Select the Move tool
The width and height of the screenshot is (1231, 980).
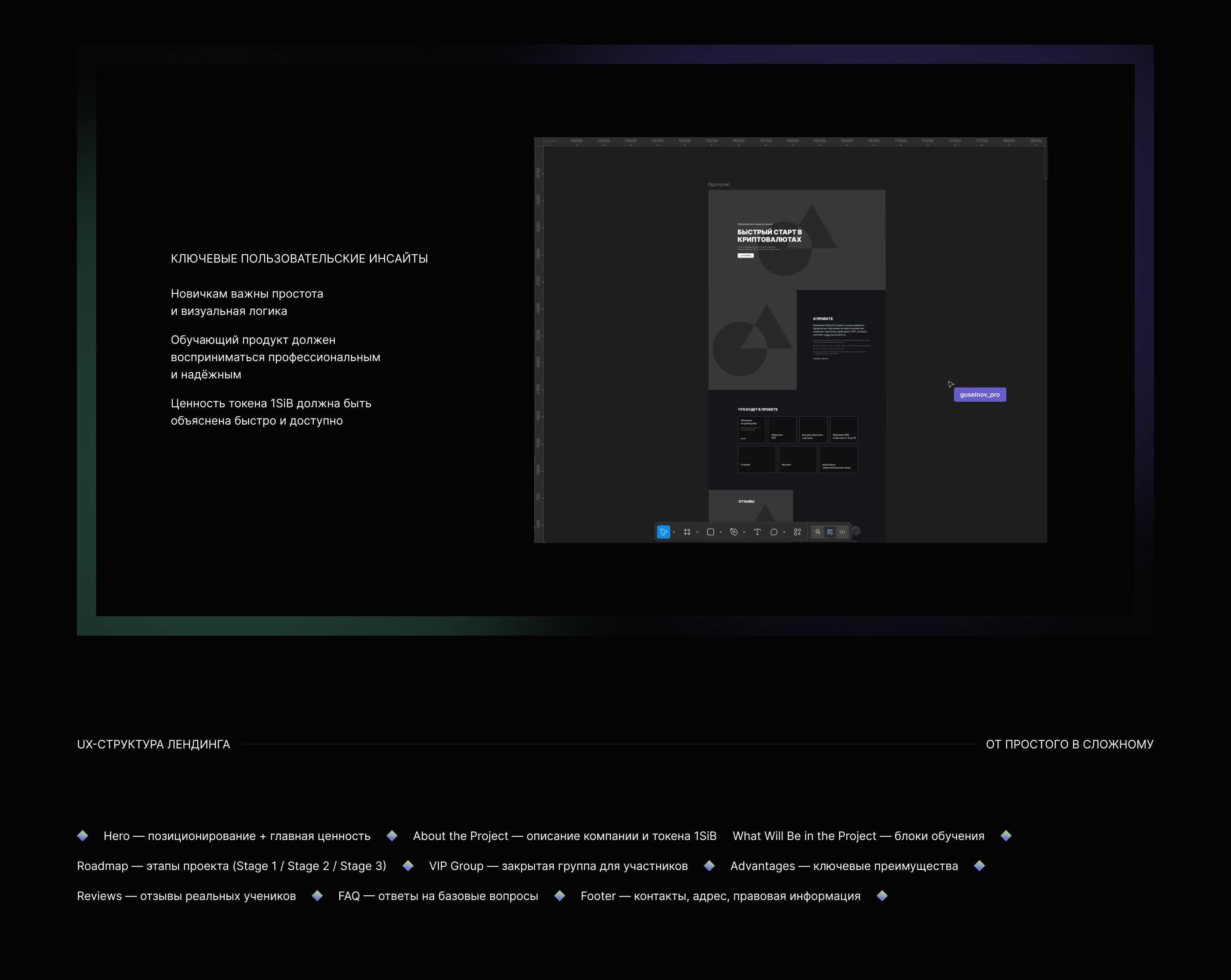(x=664, y=532)
